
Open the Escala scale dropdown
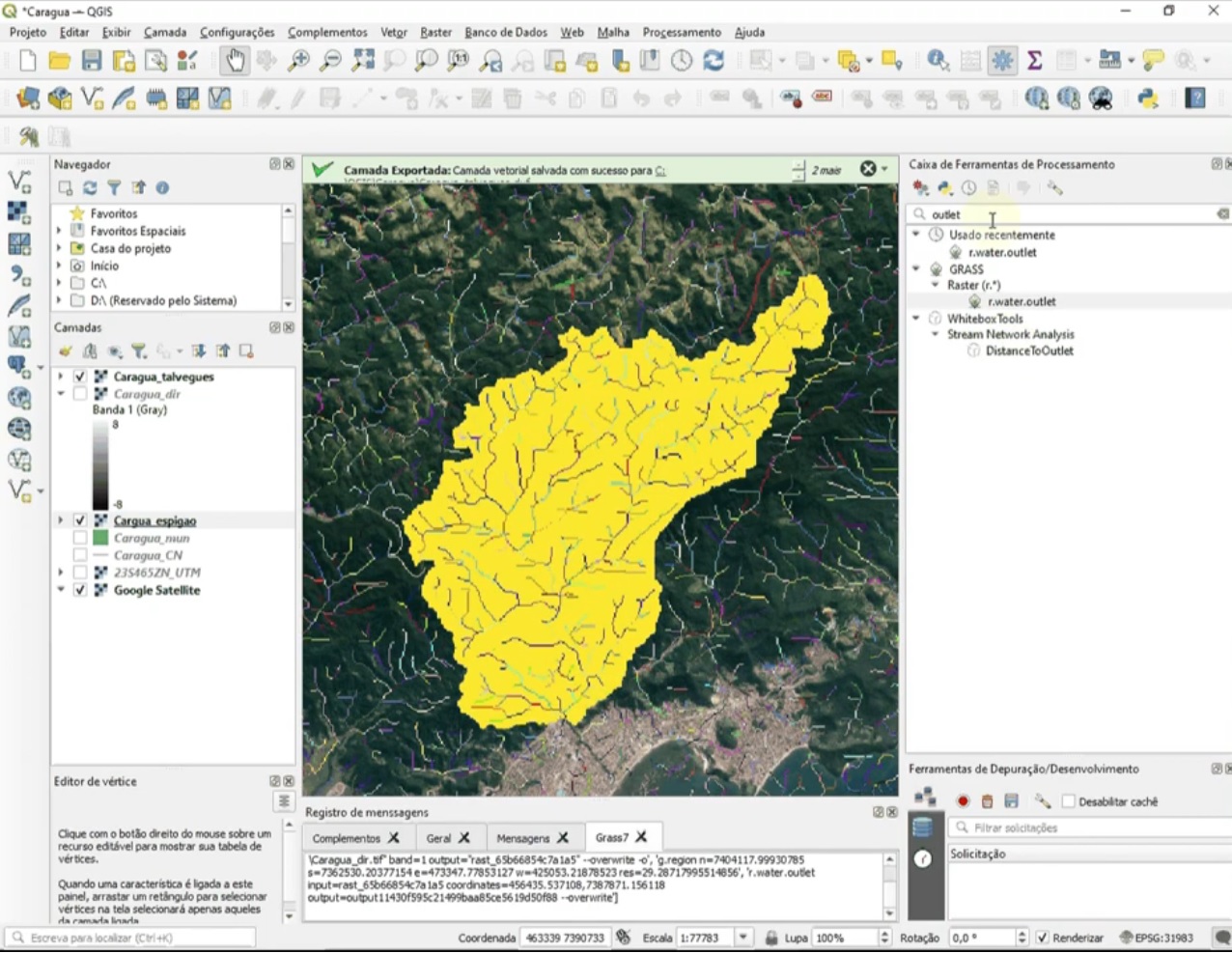click(743, 938)
